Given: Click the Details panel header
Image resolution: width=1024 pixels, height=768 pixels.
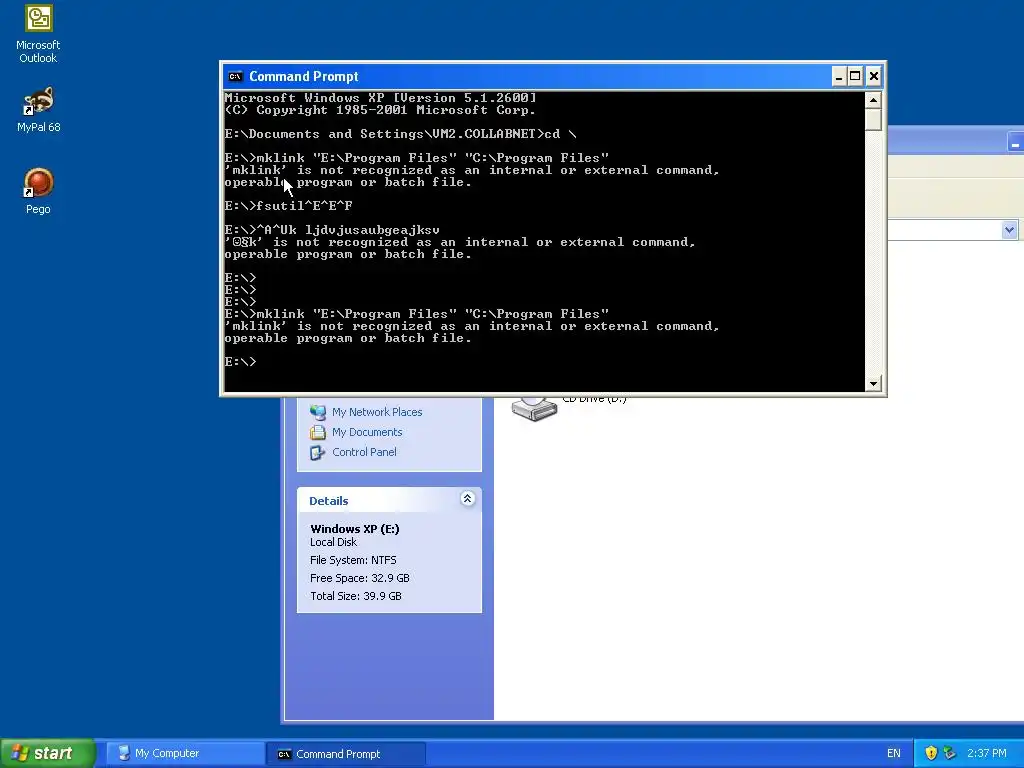Looking at the screenshot, I should coord(389,500).
